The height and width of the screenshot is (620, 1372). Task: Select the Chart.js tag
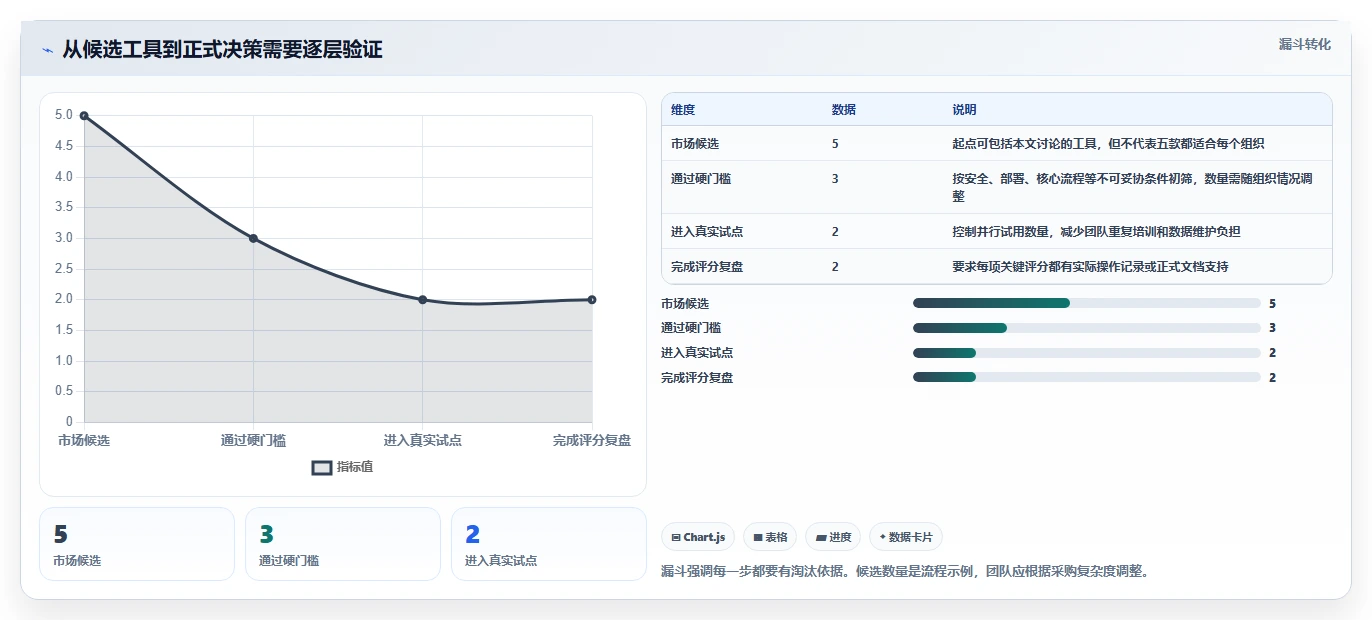[x=698, y=537]
